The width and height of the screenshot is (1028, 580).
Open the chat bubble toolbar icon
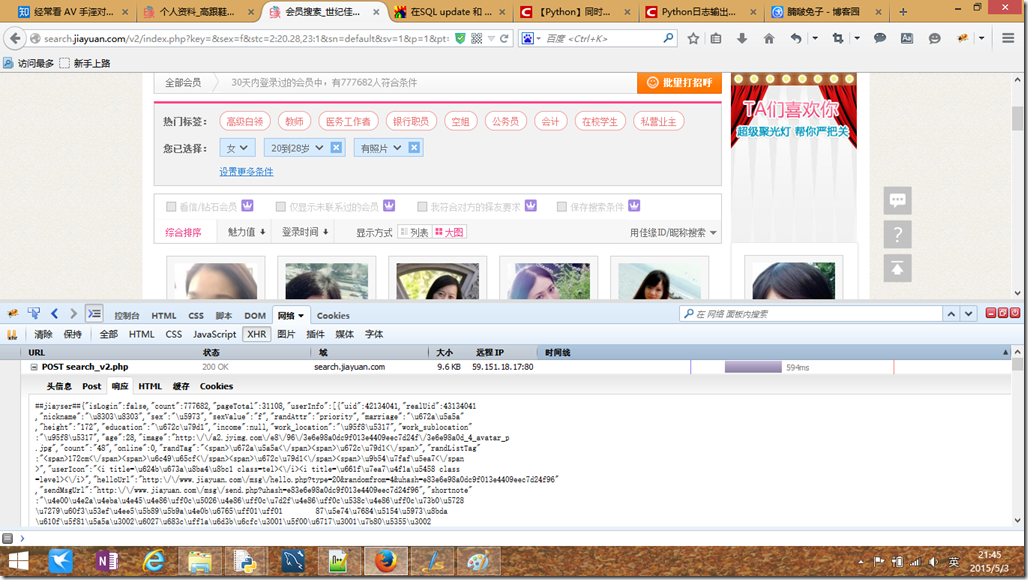[880, 39]
